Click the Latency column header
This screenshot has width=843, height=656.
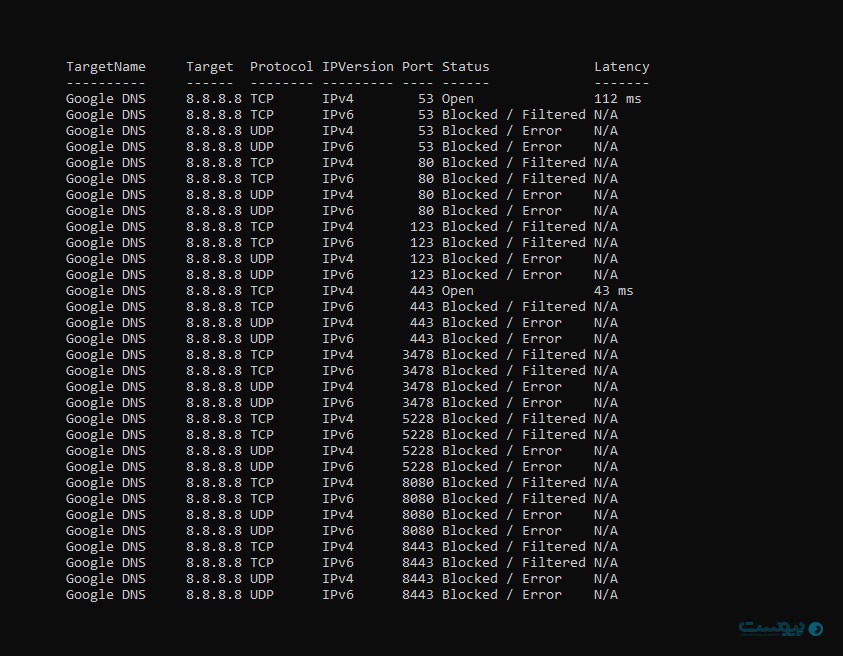point(621,67)
